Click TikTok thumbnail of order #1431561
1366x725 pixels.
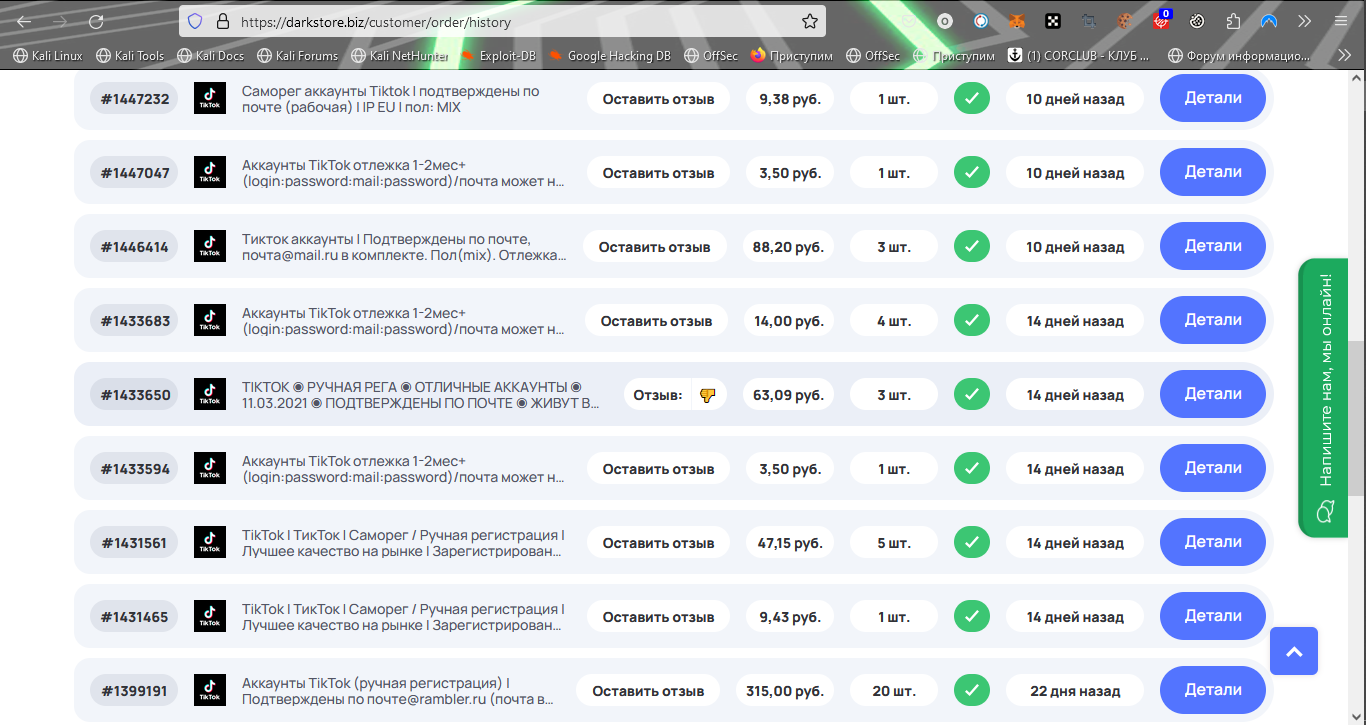(210, 542)
